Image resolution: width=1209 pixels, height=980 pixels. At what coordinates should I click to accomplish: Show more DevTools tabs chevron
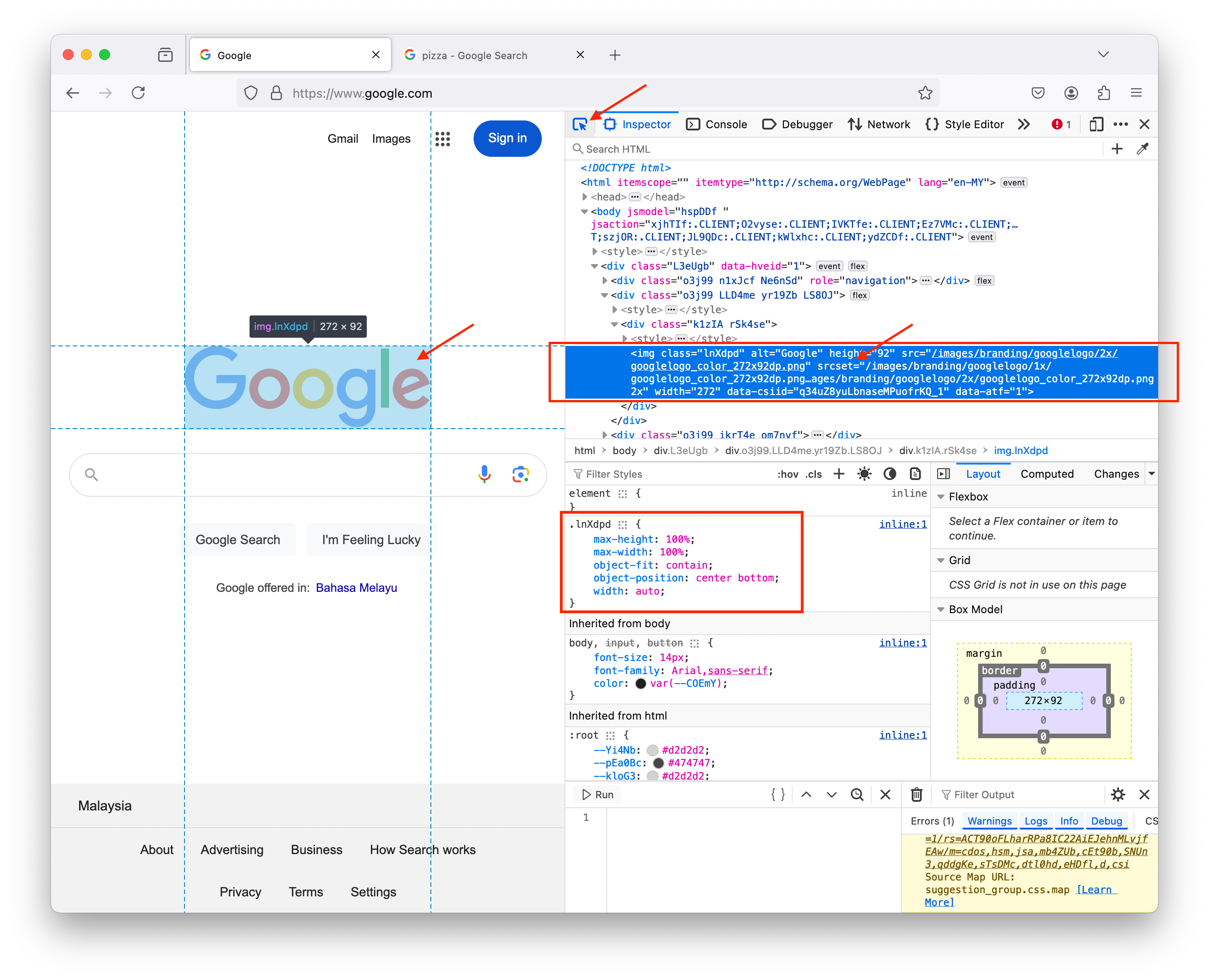[x=1024, y=124]
